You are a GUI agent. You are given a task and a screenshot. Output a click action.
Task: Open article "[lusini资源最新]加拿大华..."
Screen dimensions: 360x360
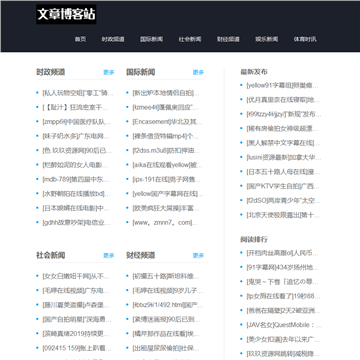284,157
